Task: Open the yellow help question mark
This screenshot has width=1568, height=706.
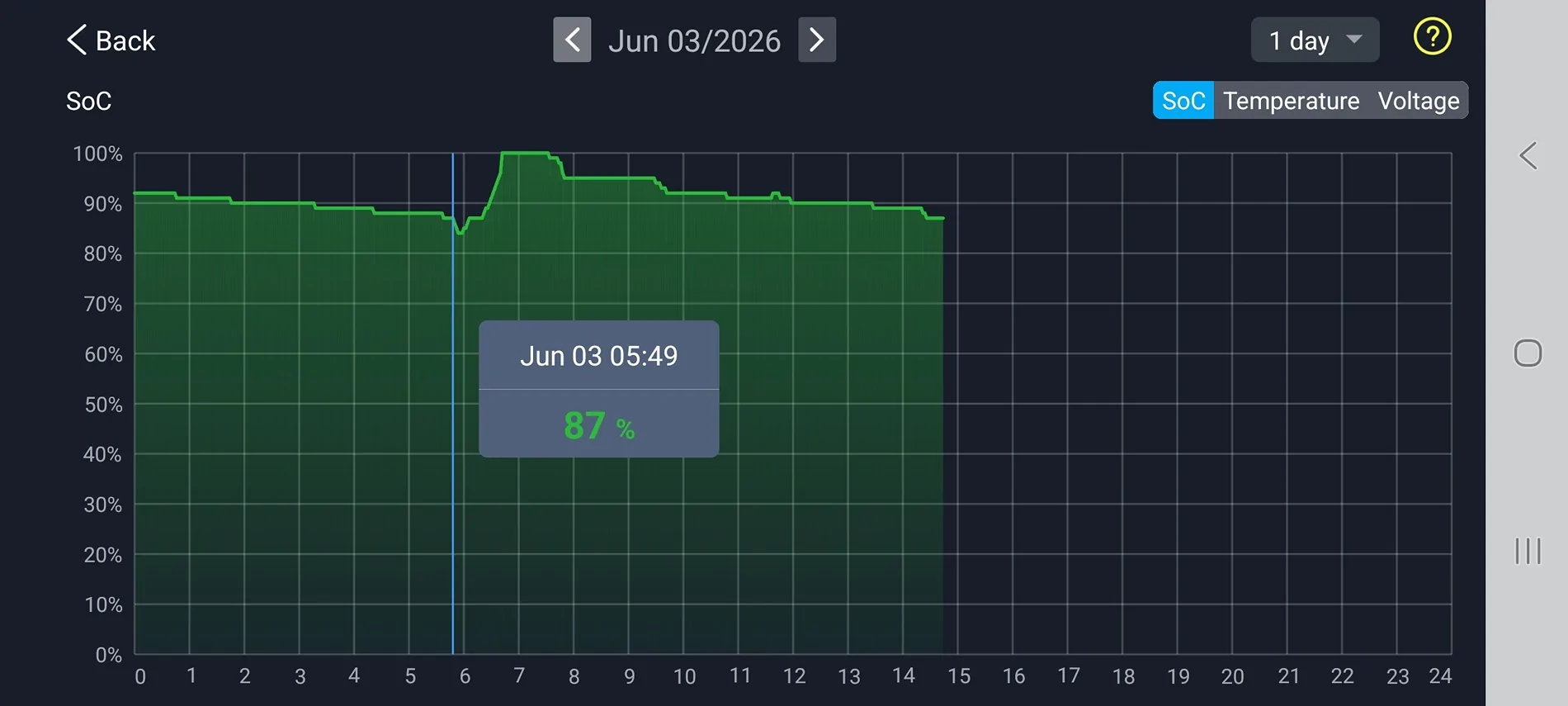Action: click(1432, 37)
